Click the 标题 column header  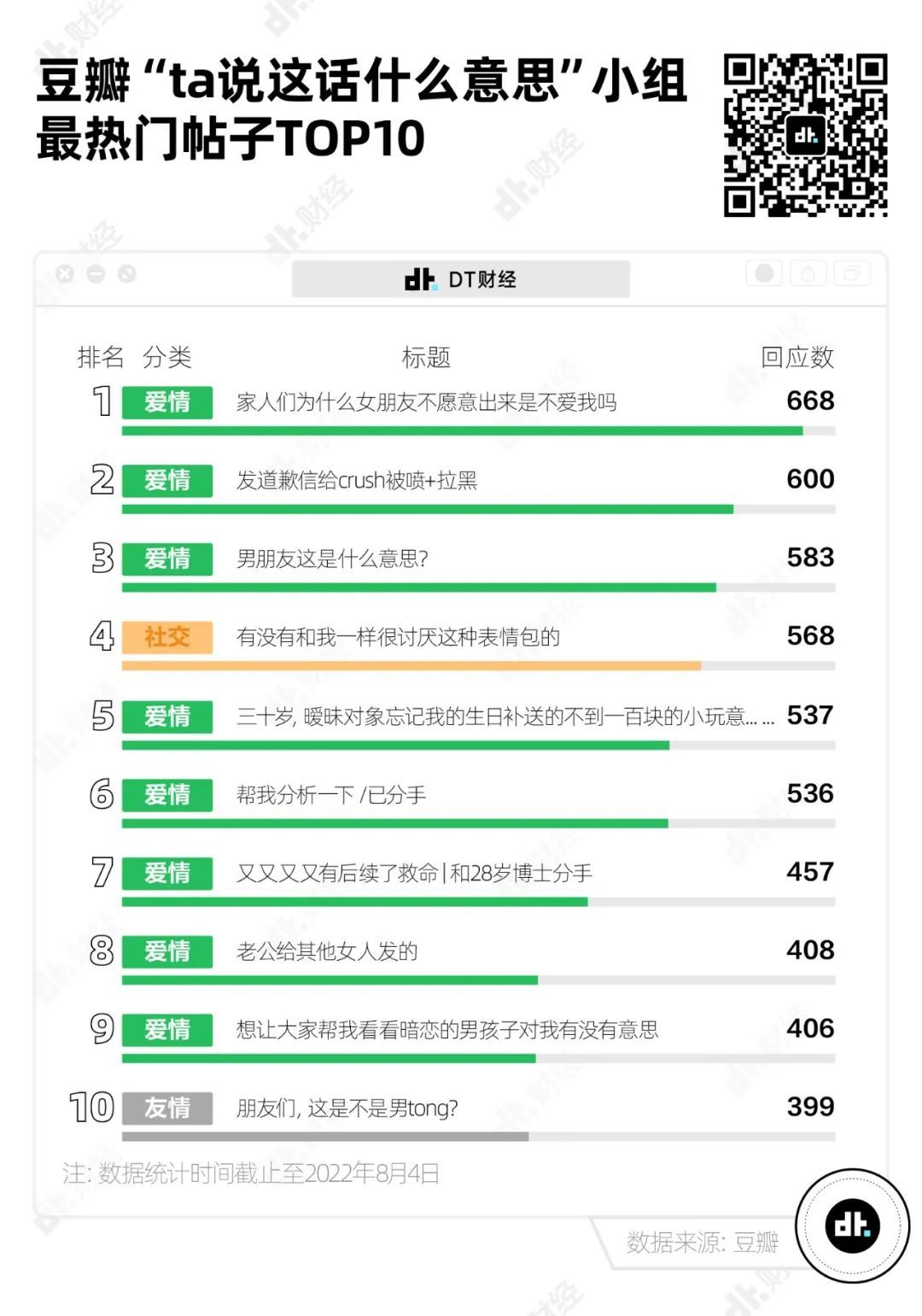pyautogui.click(x=426, y=357)
